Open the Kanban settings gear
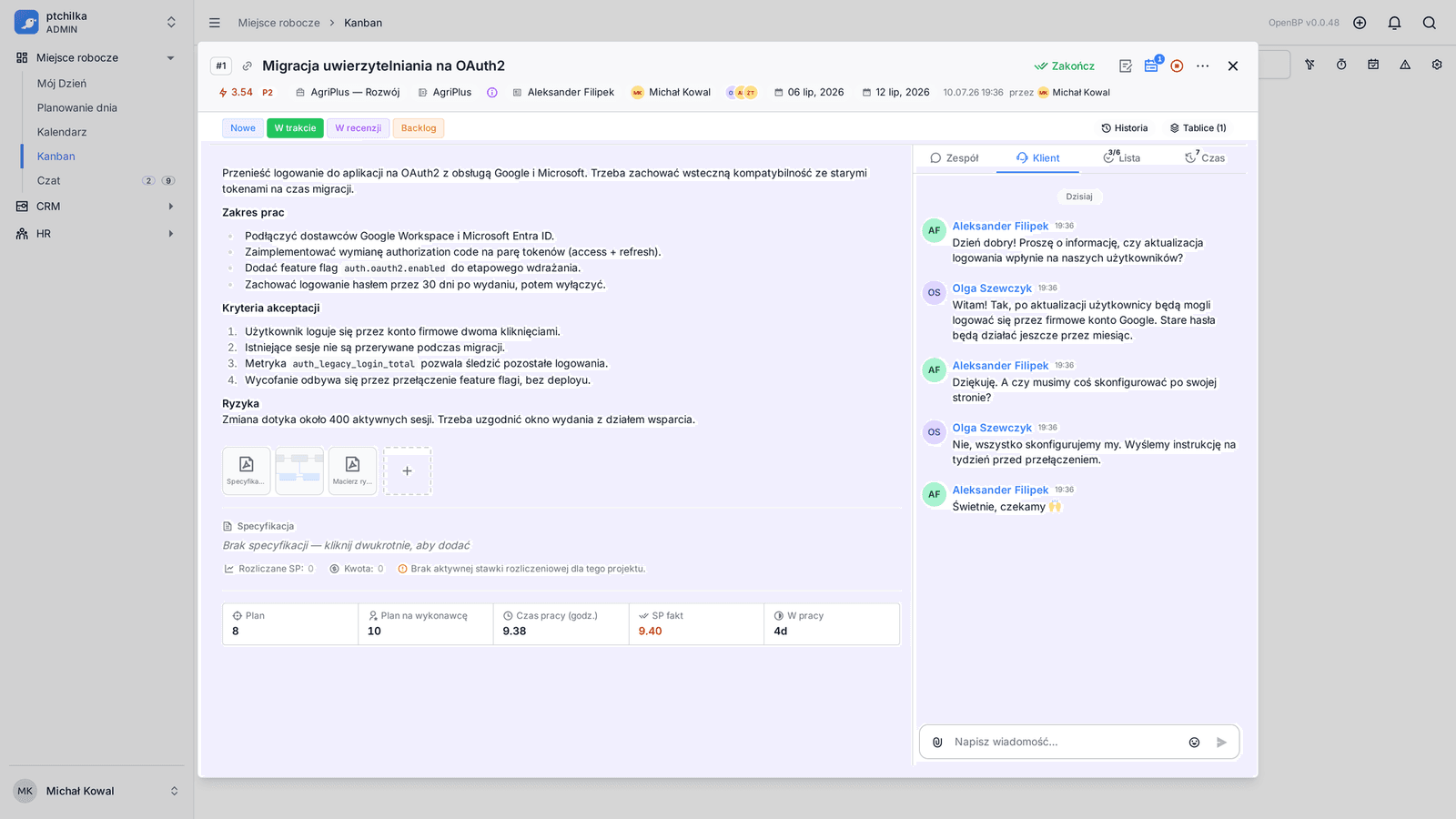The height and width of the screenshot is (819, 1456). 1437,65
